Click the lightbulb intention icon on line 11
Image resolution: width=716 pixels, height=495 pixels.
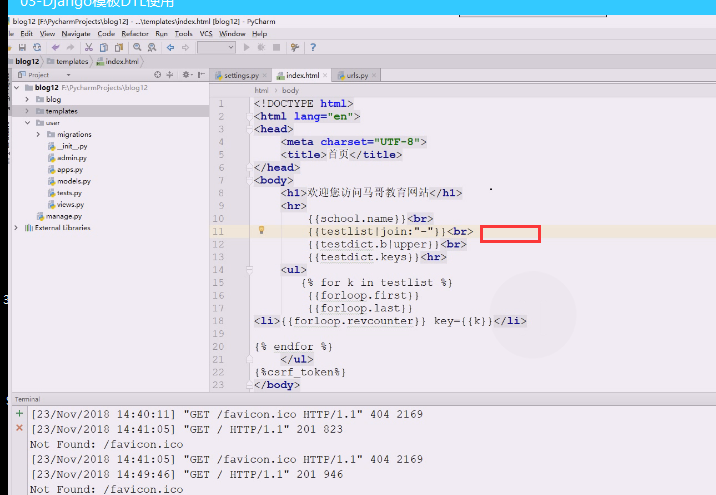click(x=261, y=230)
